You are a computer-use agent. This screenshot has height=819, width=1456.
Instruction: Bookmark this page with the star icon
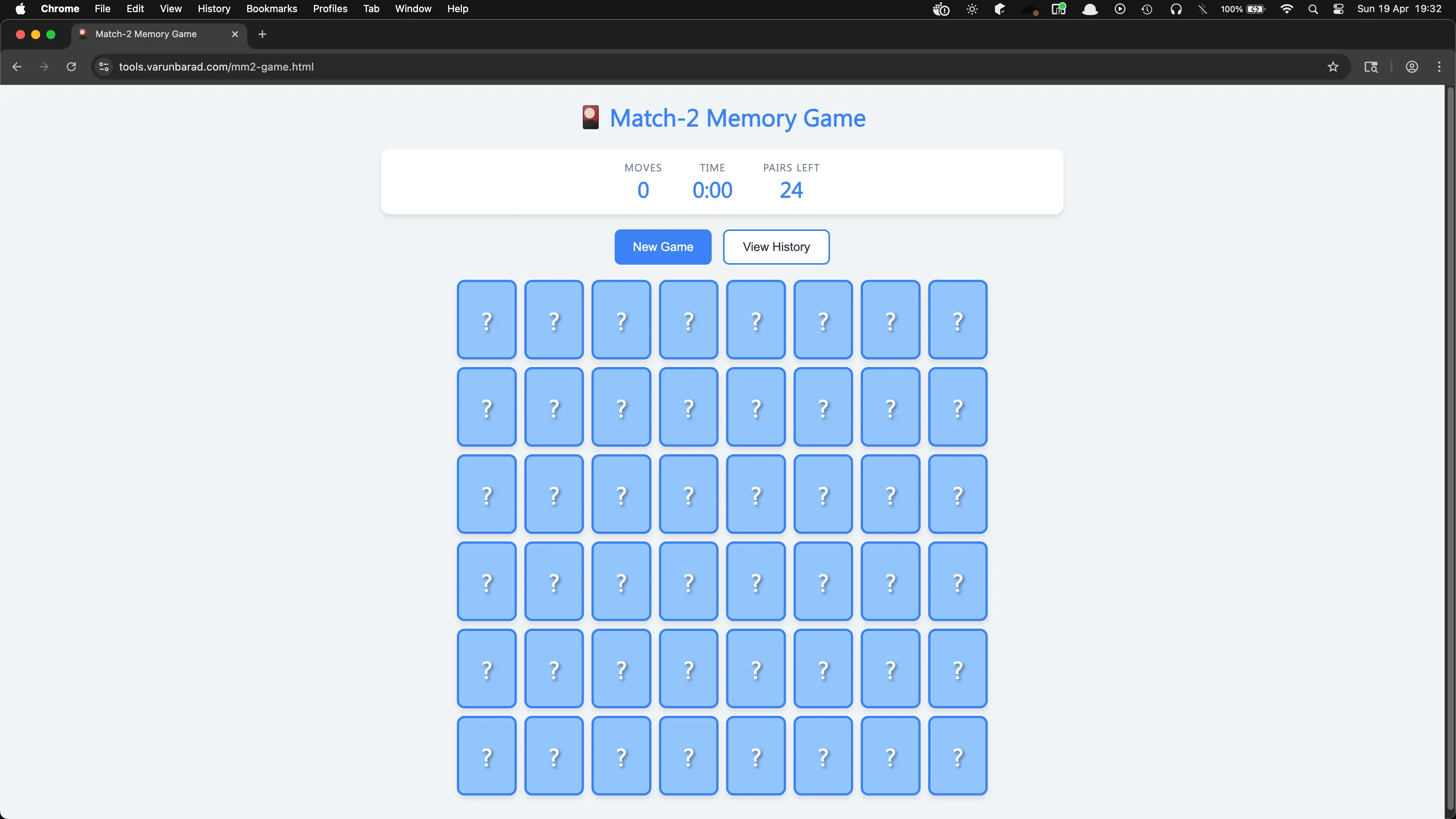coord(1333,67)
